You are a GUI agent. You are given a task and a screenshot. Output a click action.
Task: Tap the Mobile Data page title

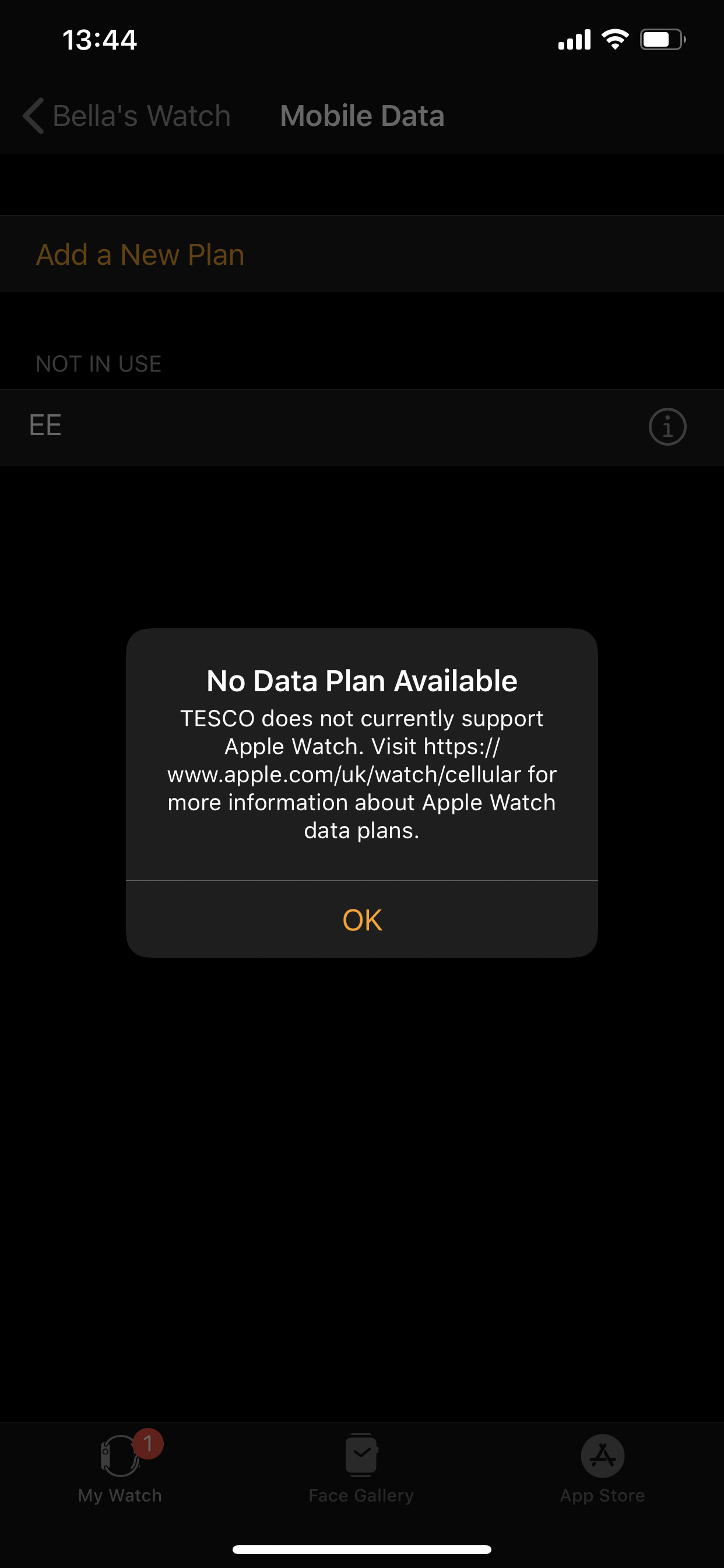pyautogui.click(x=362, y=116)
